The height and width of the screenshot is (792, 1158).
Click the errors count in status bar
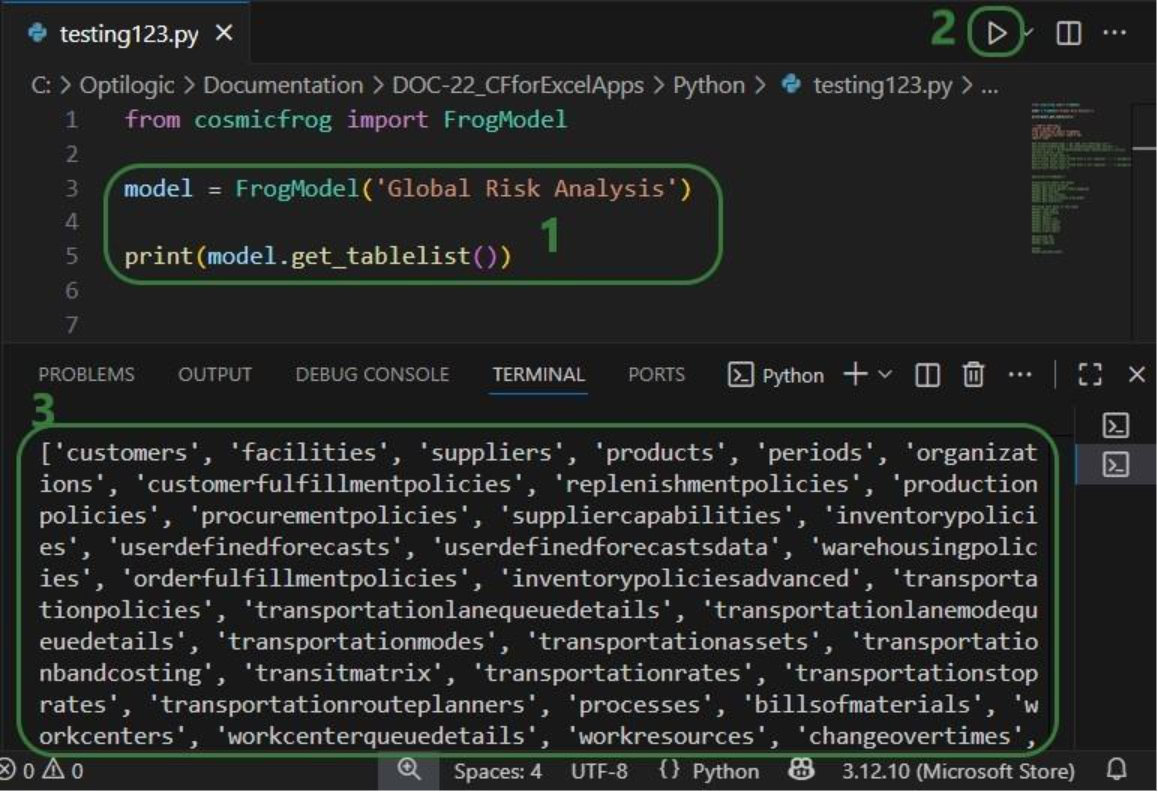click(x=18, y=771)
